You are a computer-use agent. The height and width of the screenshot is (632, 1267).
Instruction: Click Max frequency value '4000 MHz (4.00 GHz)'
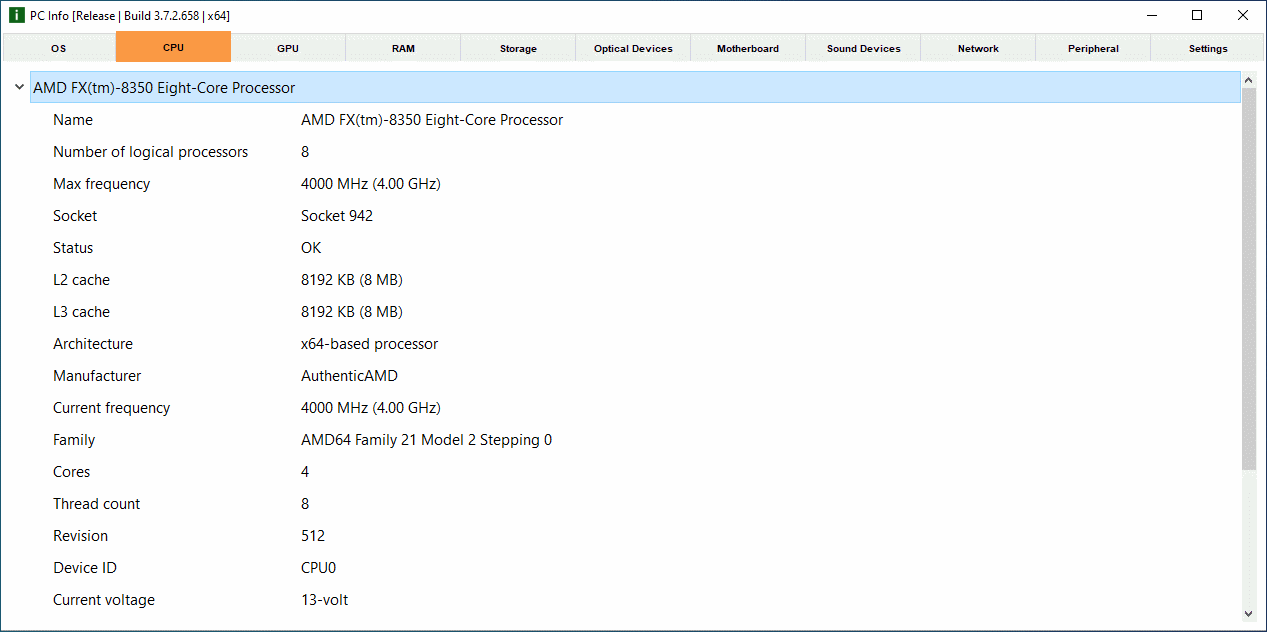(x=371, y=184)
